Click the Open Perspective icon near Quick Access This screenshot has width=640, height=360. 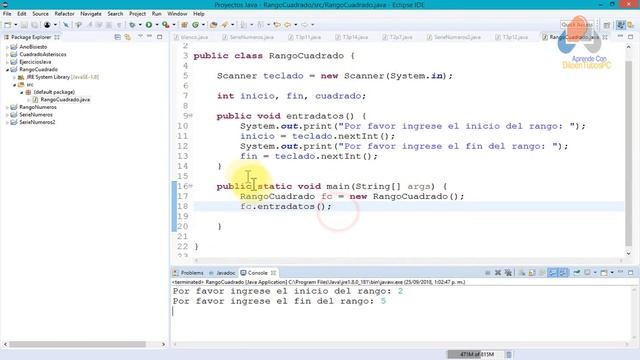click(607, 25)
